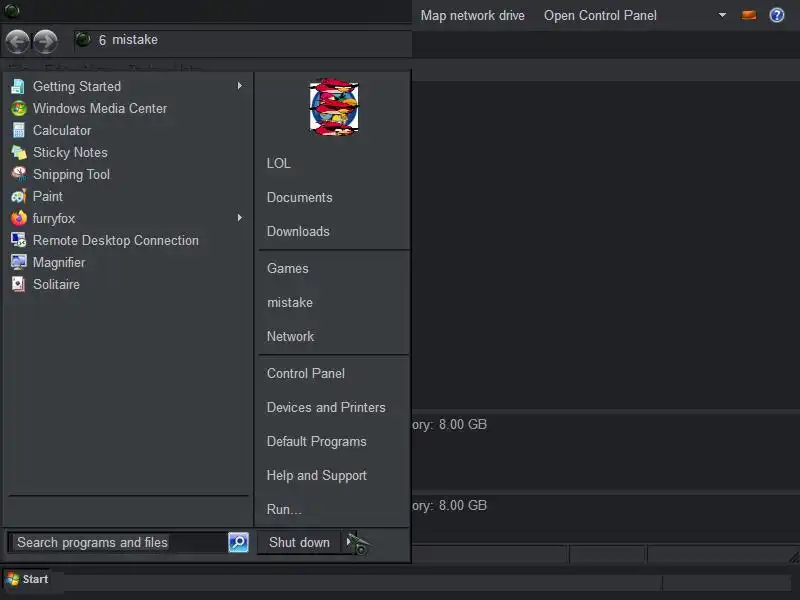Go forward with the Forward arrow
The height and width of the screenshot is (600, 800).
45,41
